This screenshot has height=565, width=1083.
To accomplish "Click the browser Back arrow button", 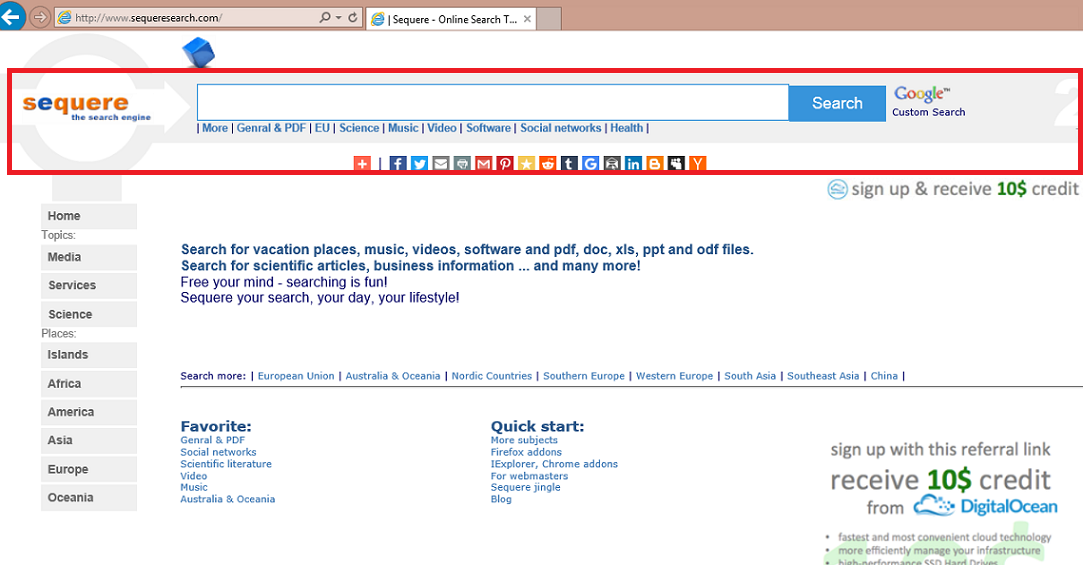I will tap(12, 16).
